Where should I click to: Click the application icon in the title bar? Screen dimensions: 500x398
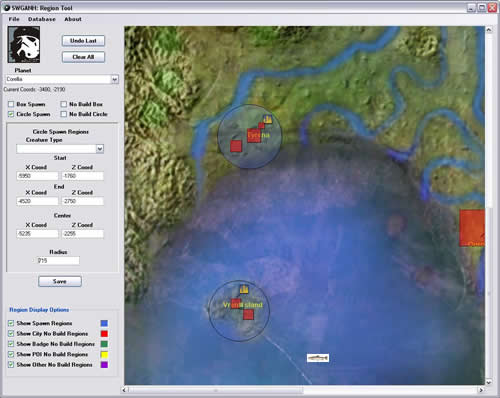(x=6, y=8)
